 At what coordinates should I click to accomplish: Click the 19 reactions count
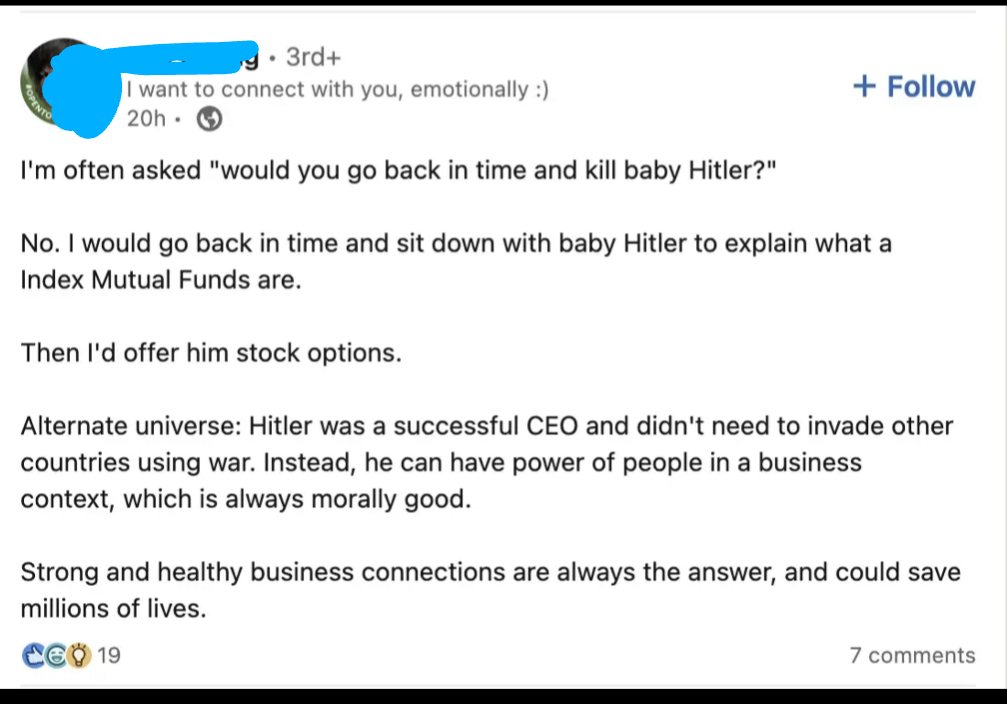point(109,656)
